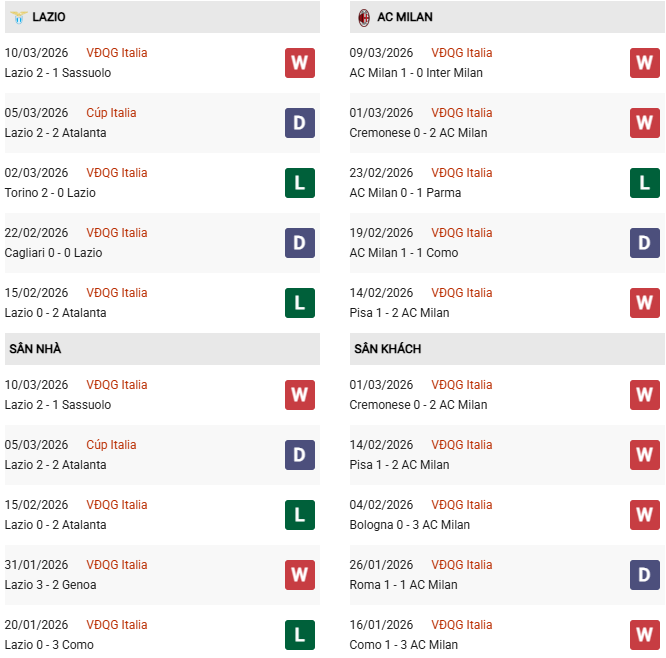The width and height of the screenshot is (666, 658).
Task: Click the 22/02/2026 date on Cagliari row
Action: point(36,233)
